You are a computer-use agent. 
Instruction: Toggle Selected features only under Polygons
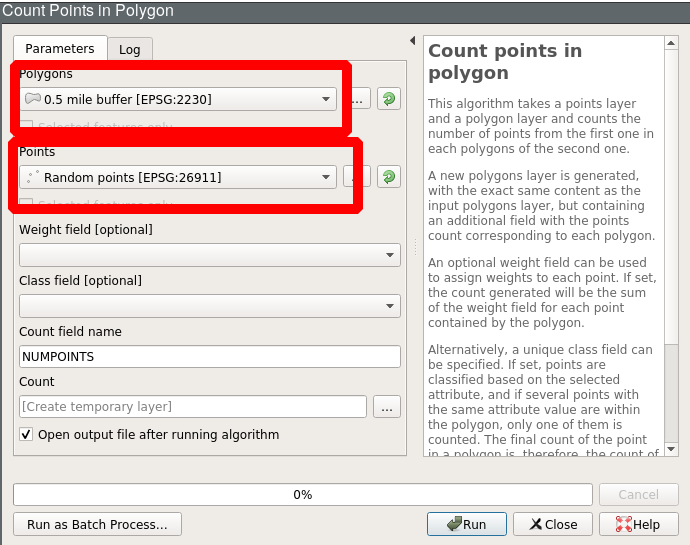coord(27,127)
